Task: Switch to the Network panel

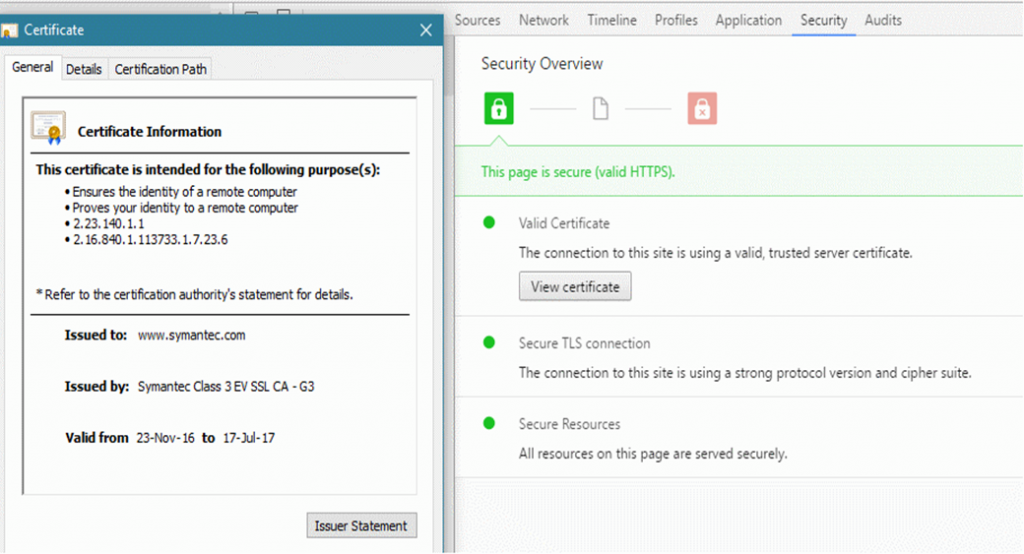Action: 544,20
